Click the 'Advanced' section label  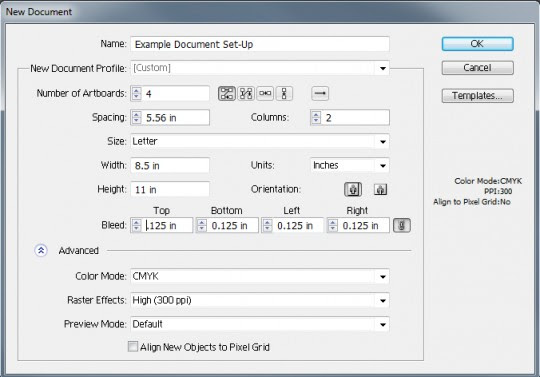[79, 251]
